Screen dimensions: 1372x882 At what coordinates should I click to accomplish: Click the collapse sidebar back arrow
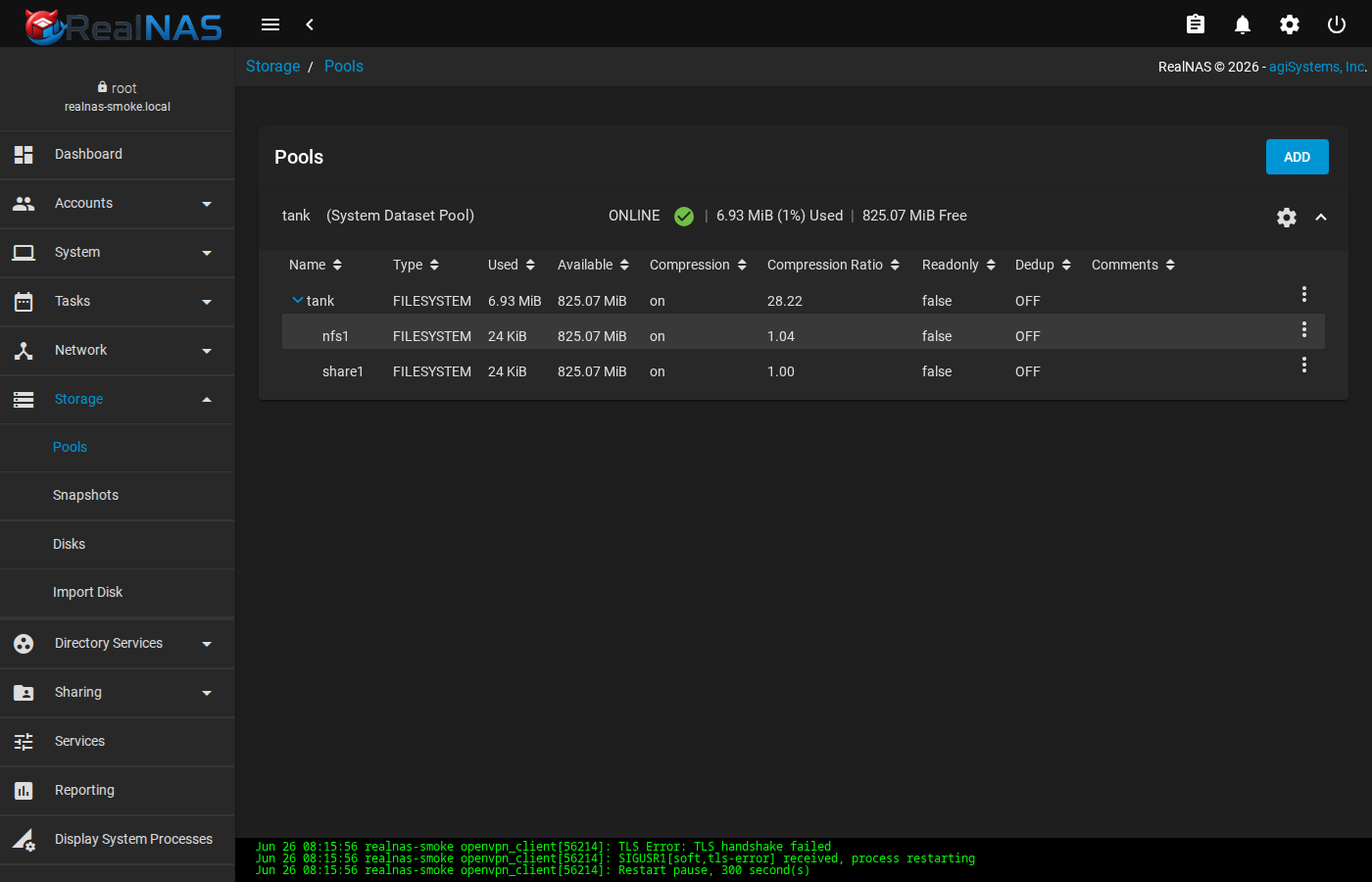310,24
